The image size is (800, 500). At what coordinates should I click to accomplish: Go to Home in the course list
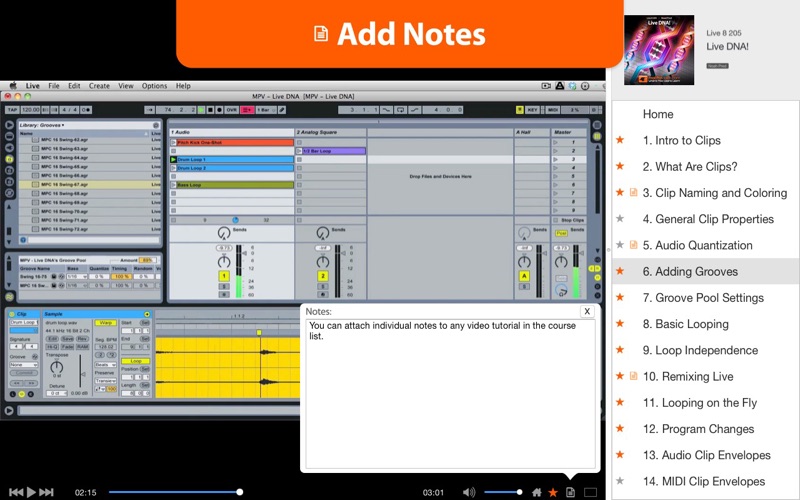click(658, 114)
